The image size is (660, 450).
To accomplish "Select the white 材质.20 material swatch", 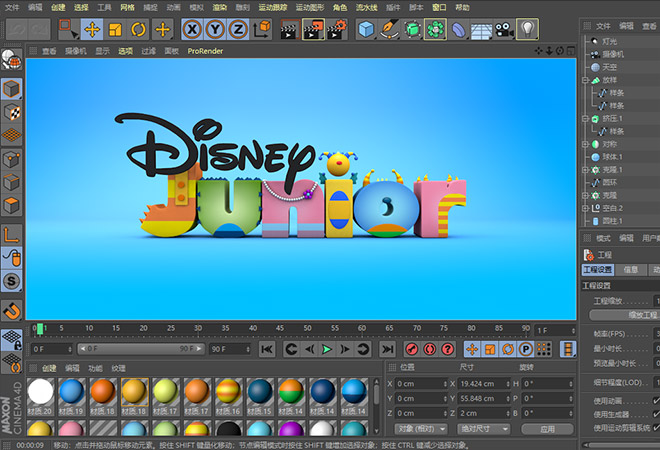I will [40, 392].
